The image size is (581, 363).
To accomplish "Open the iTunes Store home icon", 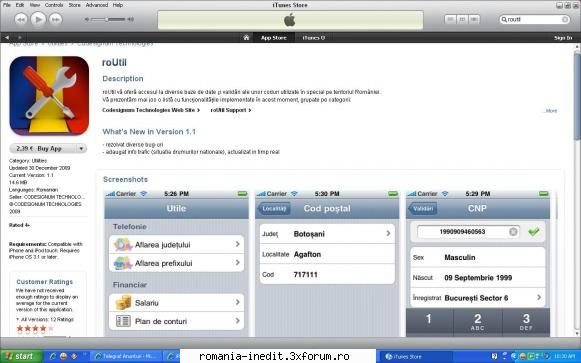I will pos(246,37).
